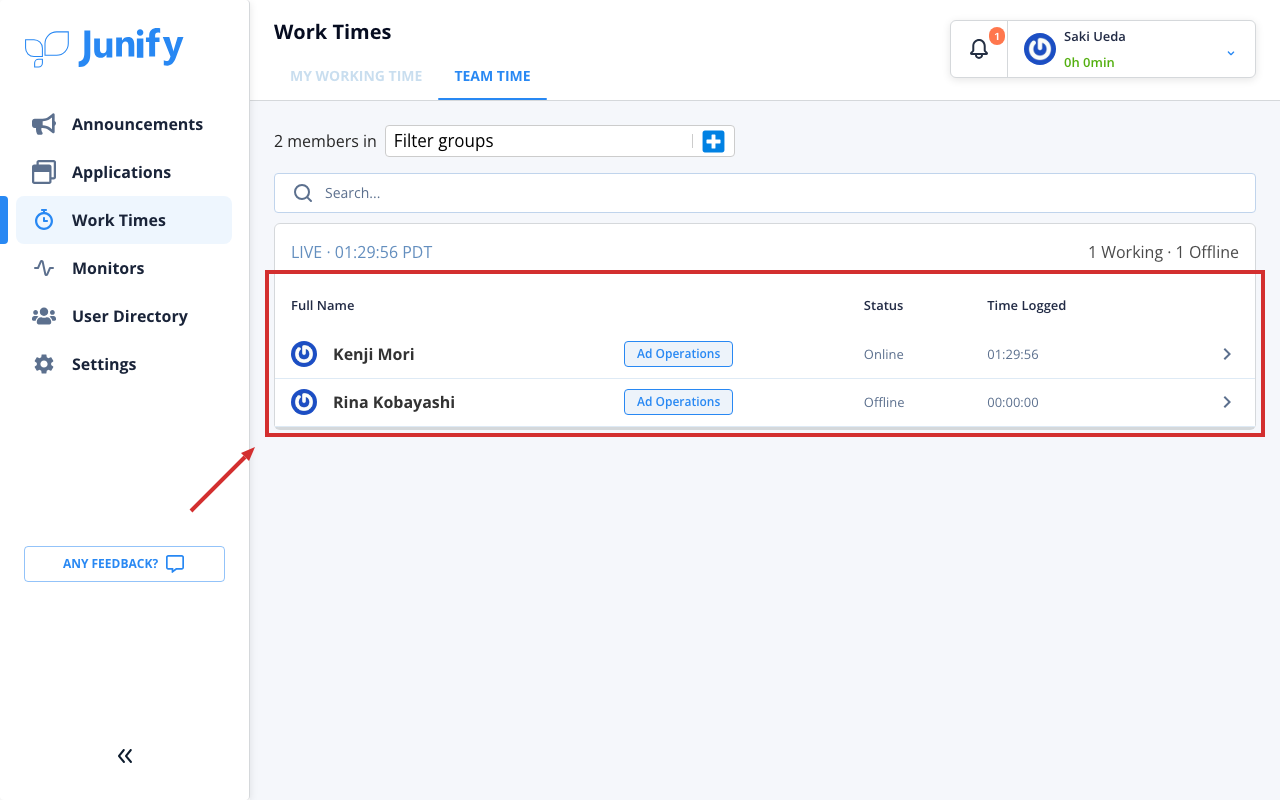This screenshot has width=1280, height=800.
Task: Click the blue plus icon beside Filter groups
Action: 713,141
